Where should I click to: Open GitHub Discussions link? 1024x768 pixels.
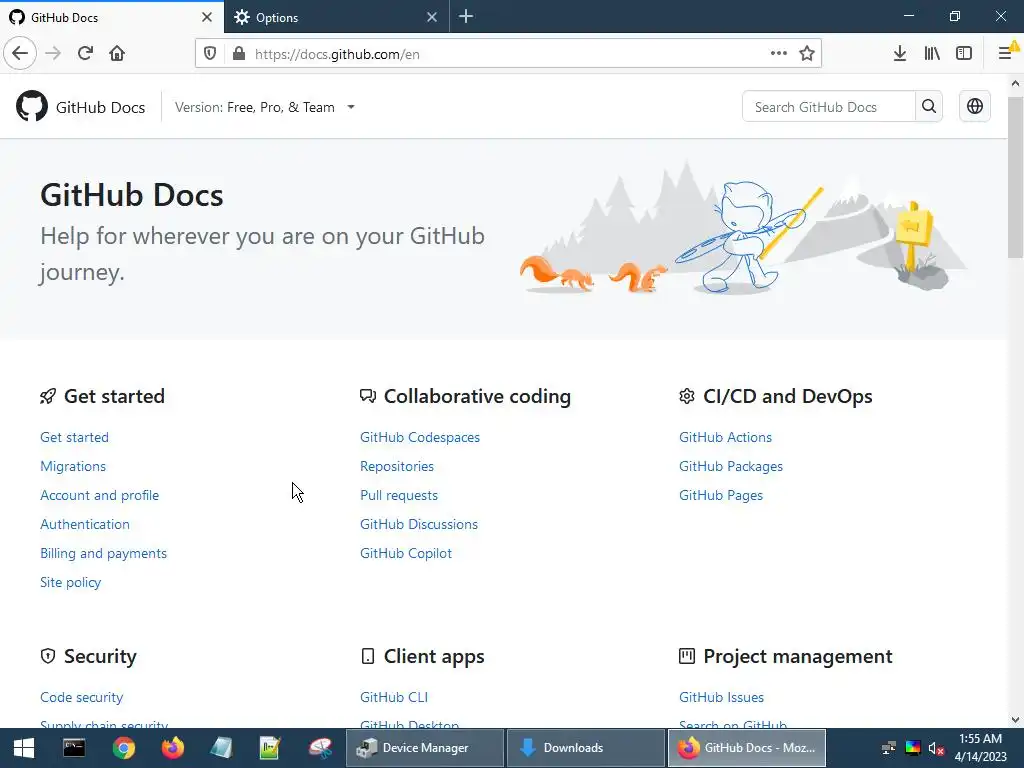pyautogui.click(x=419, y=524)
